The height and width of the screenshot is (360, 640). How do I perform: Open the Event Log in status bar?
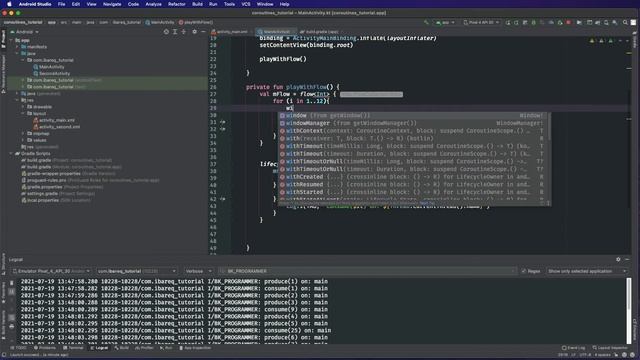tap(573, 348)
